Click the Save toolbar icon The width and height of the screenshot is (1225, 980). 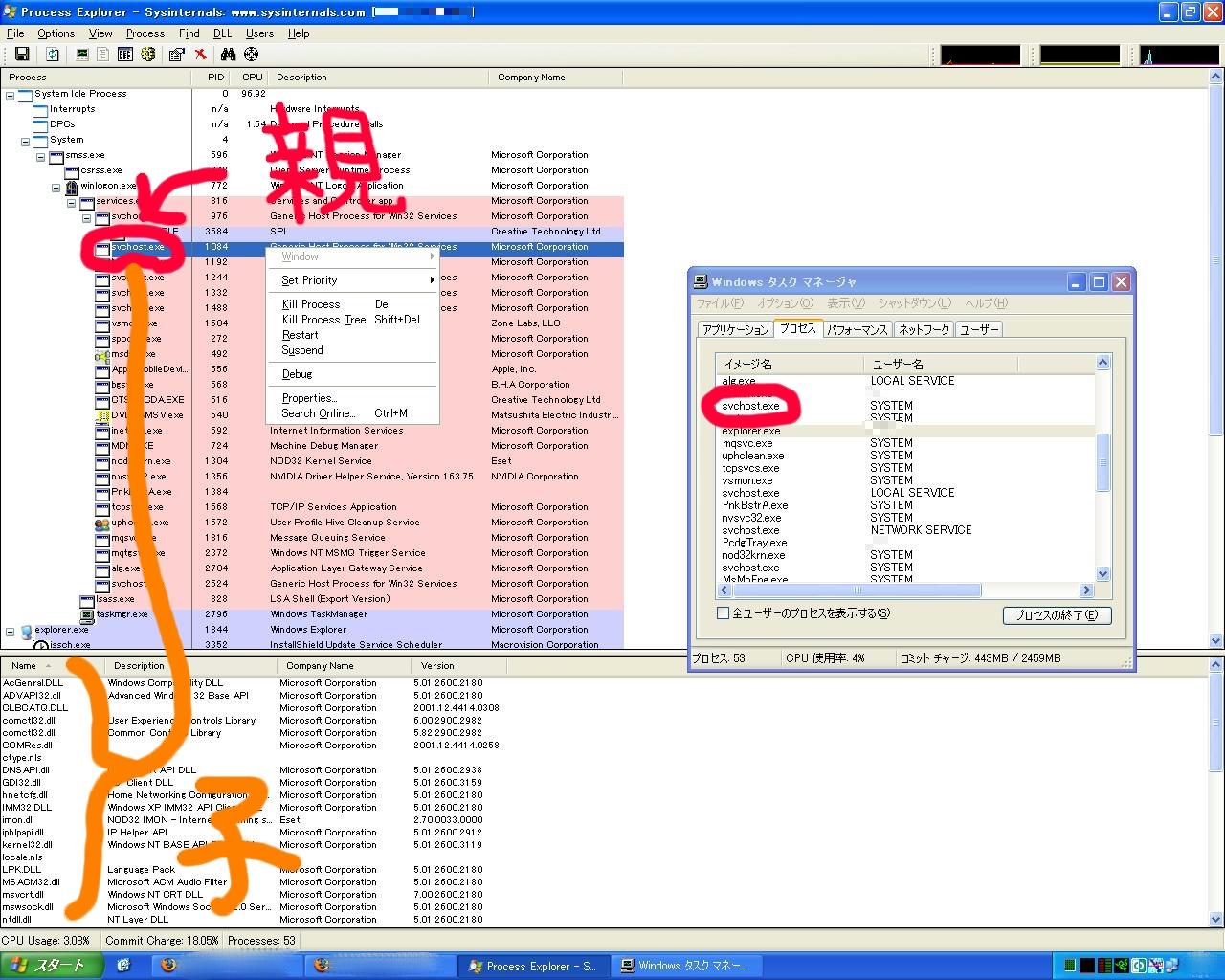pos(21,55)
